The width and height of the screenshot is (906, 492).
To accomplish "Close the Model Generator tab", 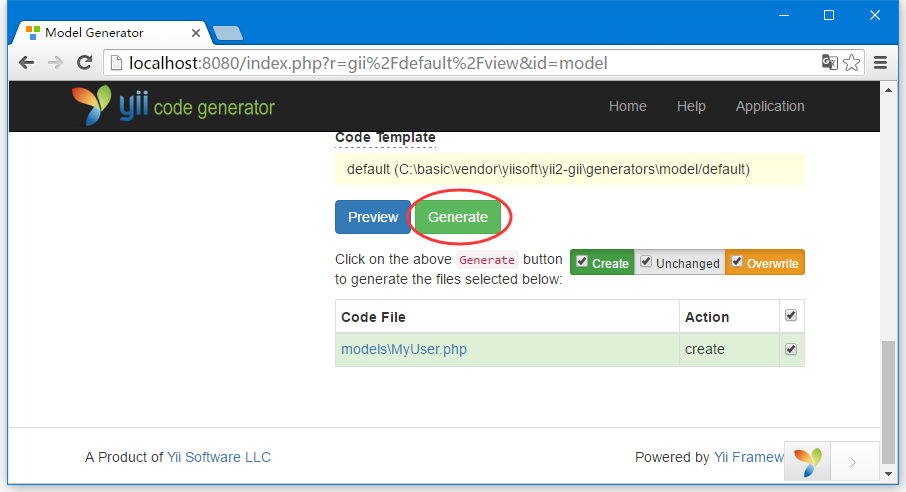I will pos(196,33).
